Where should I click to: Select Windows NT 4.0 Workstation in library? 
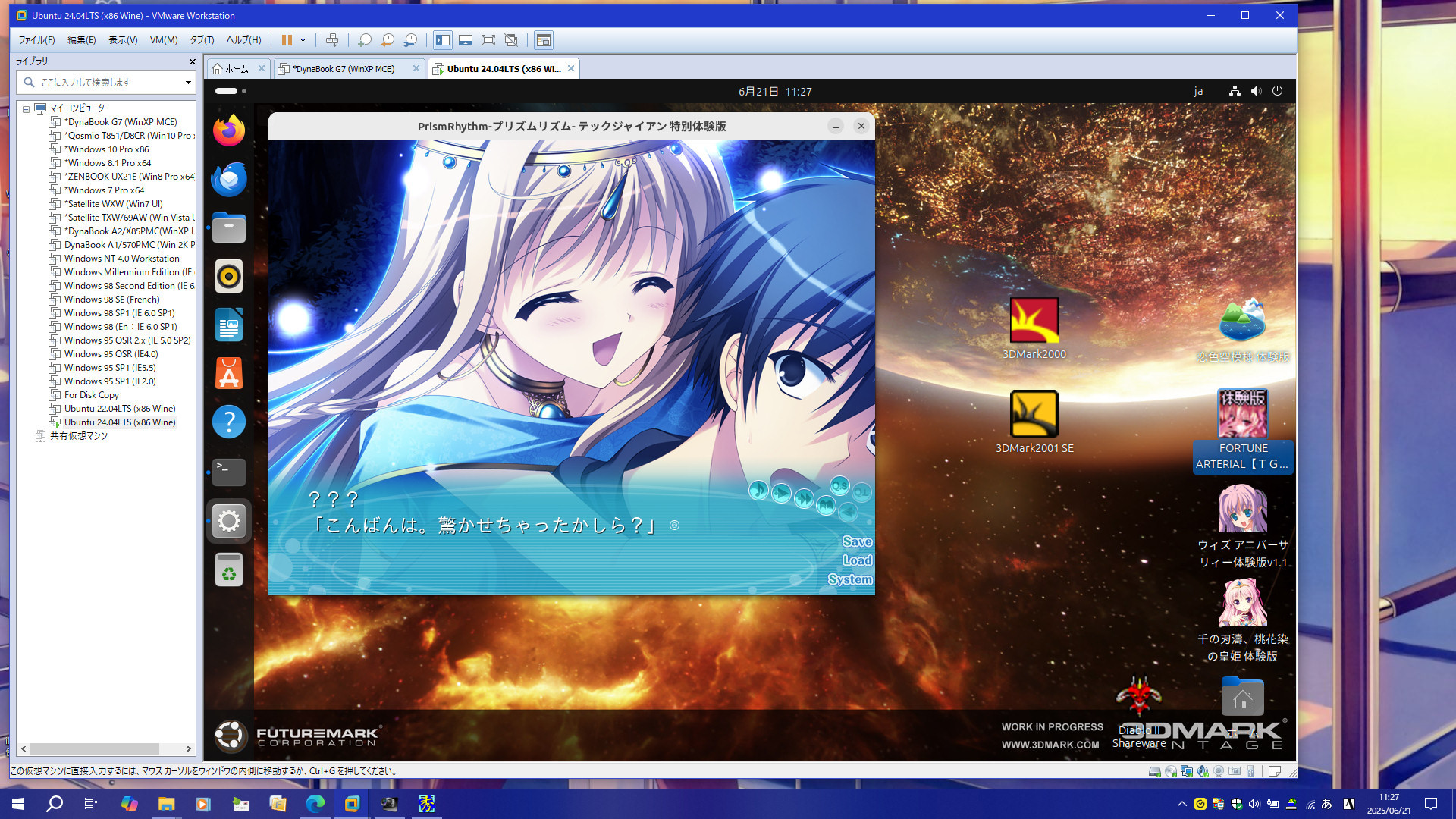pyautogui.click(x=122, y=259)
